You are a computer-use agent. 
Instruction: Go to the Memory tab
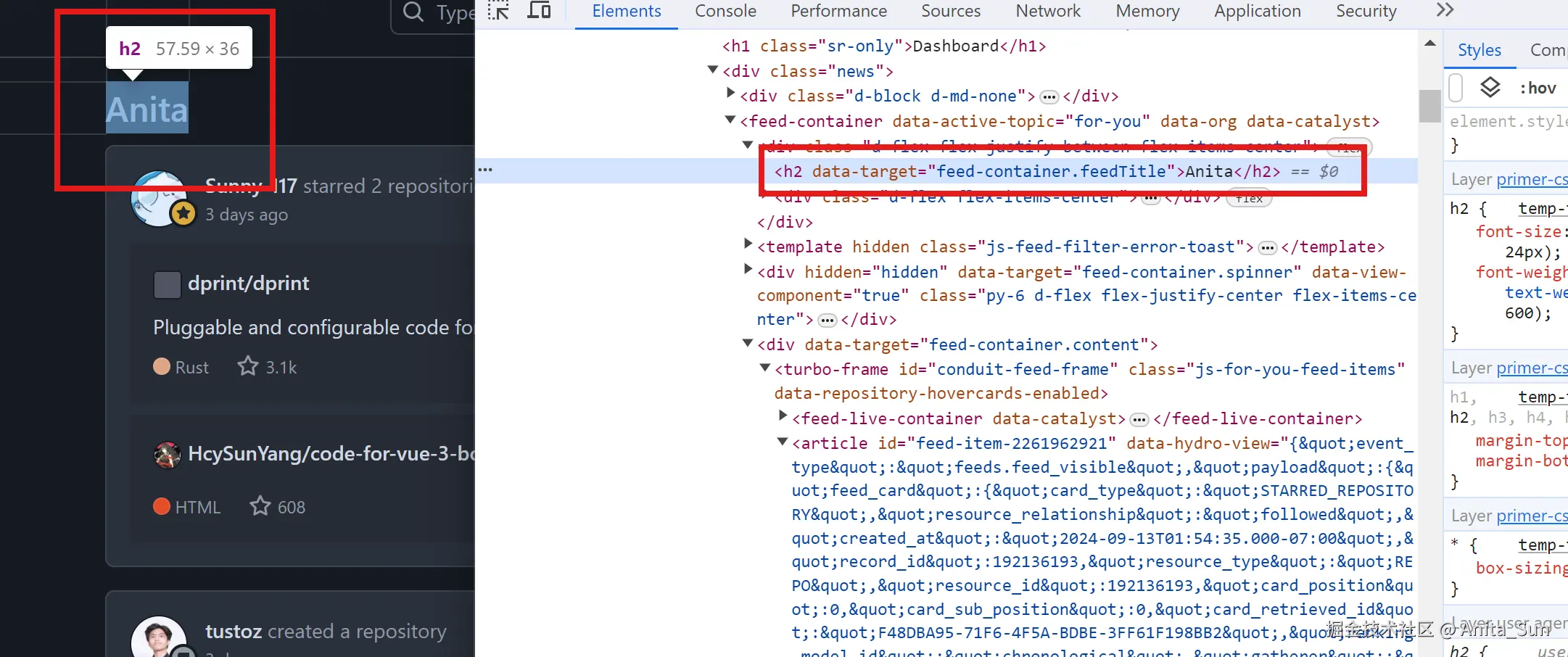1147,12
